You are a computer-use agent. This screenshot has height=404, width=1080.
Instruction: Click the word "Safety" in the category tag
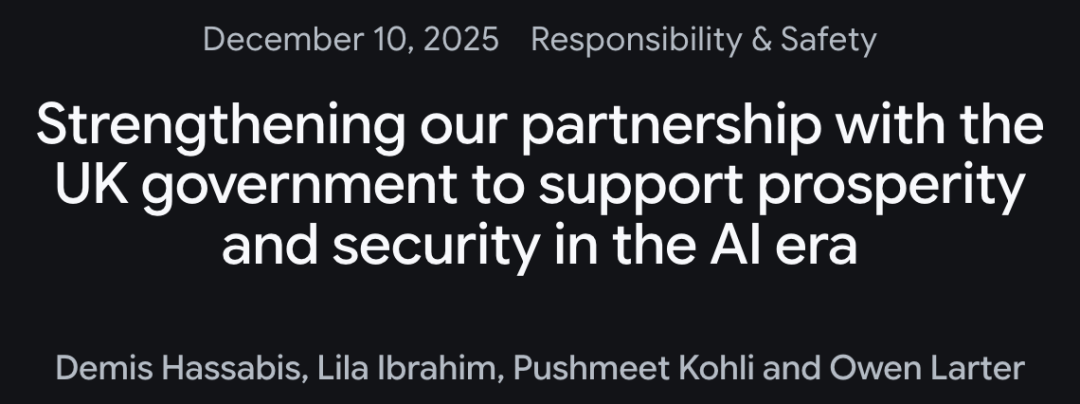[x=828, y=40]
